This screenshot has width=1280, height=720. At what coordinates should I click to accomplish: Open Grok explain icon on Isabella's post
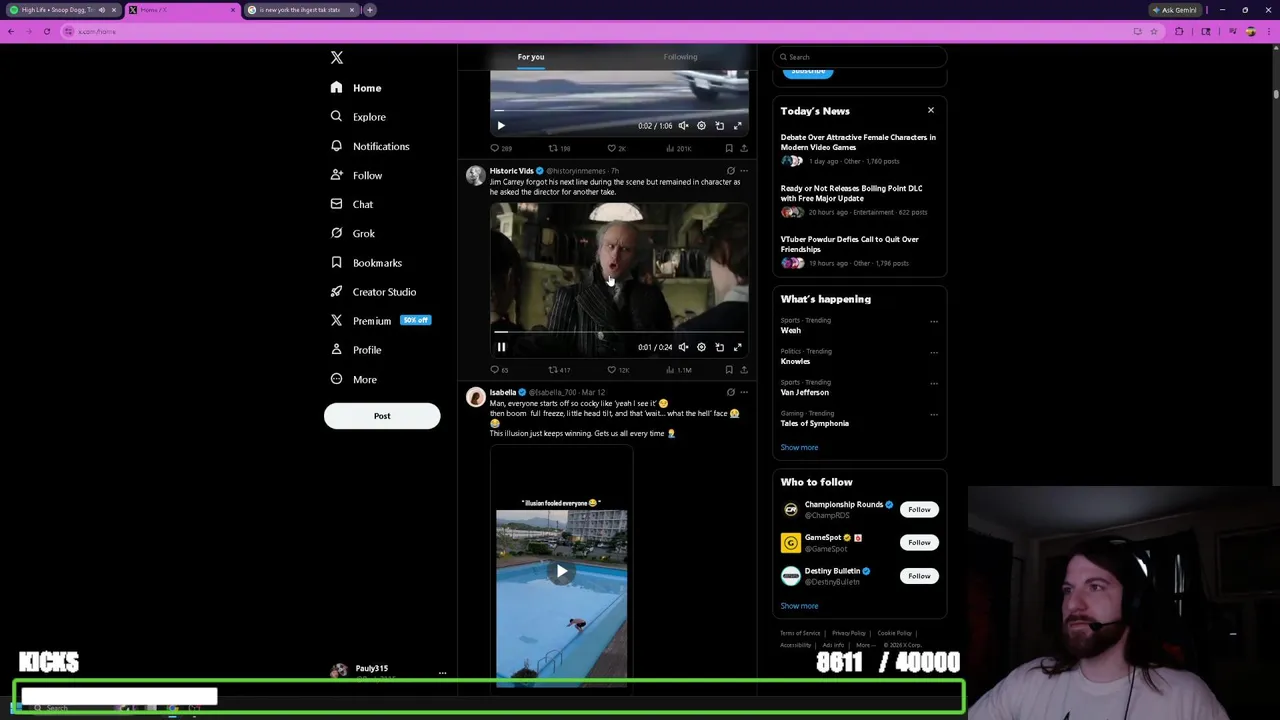(730, 392)
